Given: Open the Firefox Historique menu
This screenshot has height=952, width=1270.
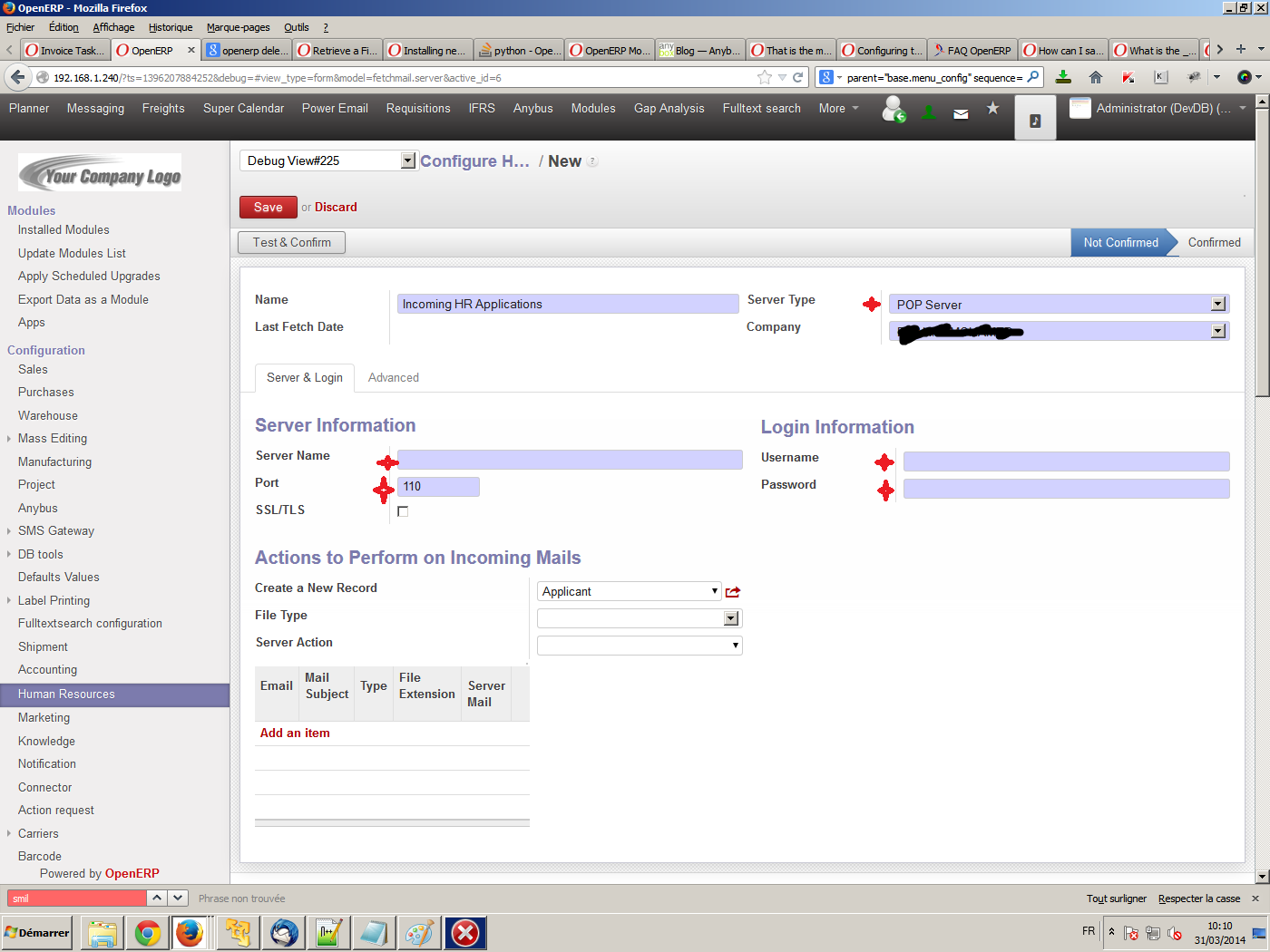Looking at the screenshot, I should 171,27.
